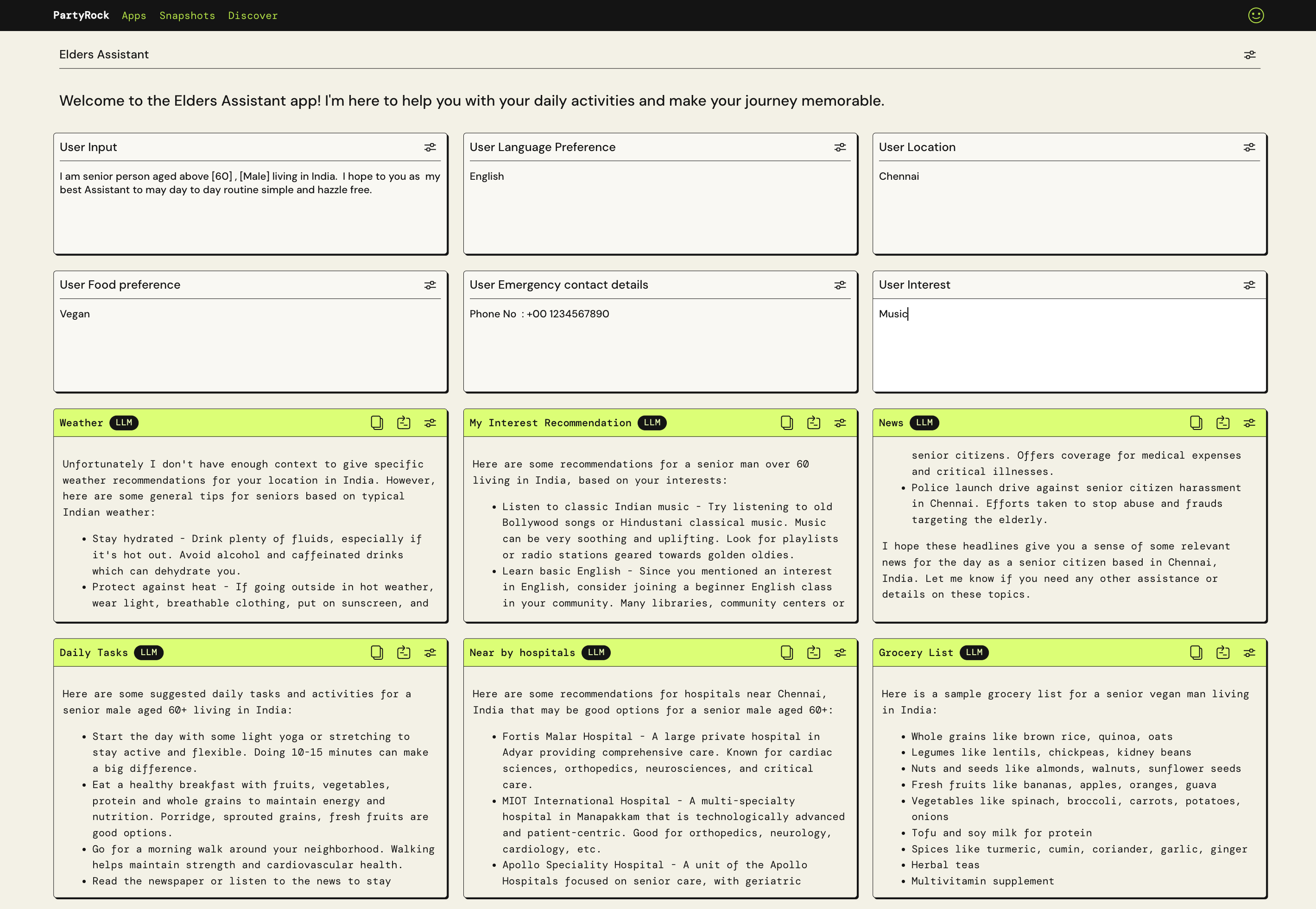The height and width of the screenshot is (909, 1316).
Task: Copy Near by hospitals output
Action: click(786, 653)
